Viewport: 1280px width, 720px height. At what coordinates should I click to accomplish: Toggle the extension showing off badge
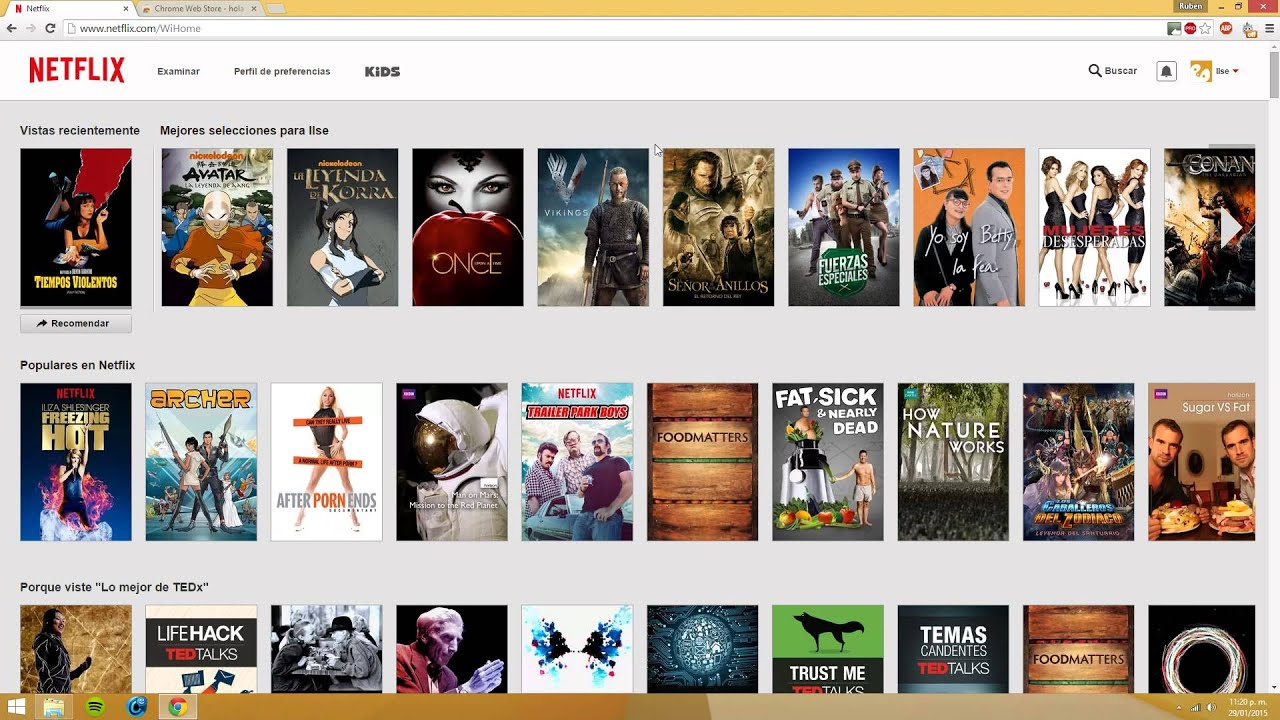point(1249,29)
